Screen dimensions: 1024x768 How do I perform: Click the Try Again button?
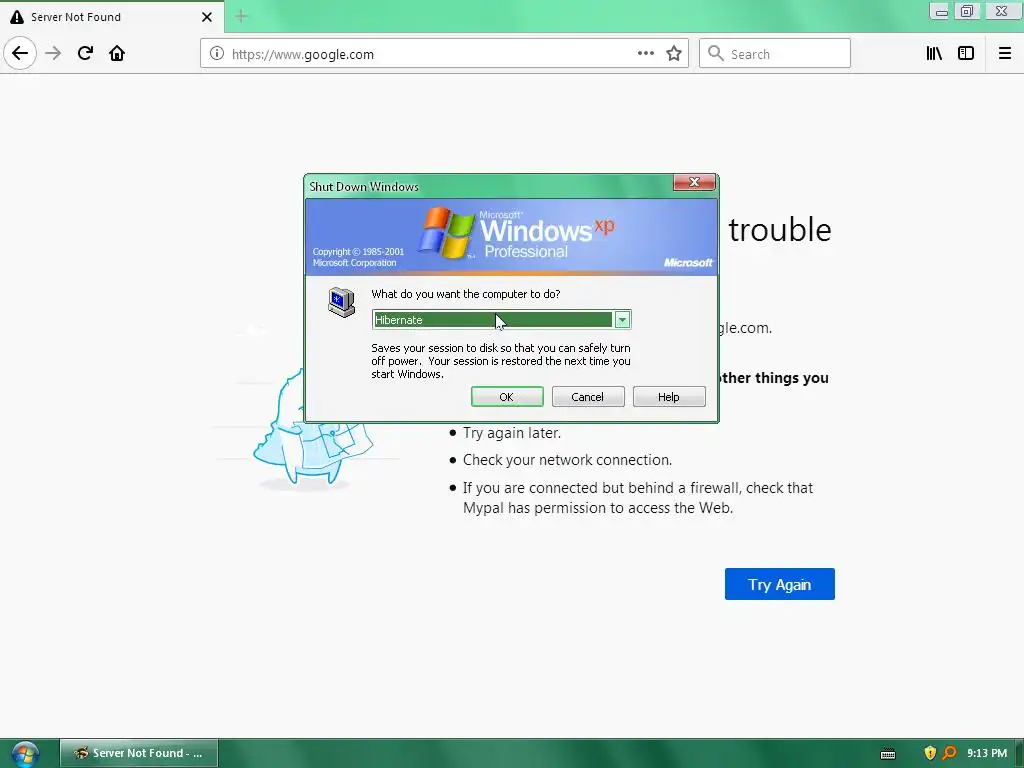(779, 584)
